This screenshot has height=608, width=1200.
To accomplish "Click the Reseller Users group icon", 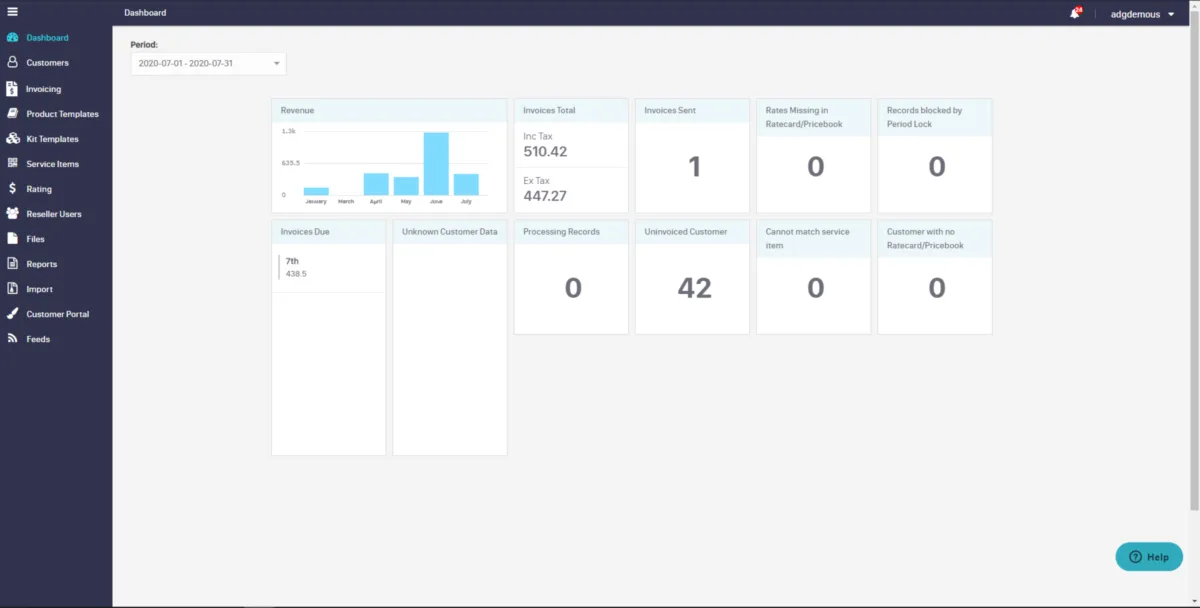I will 12,214.
